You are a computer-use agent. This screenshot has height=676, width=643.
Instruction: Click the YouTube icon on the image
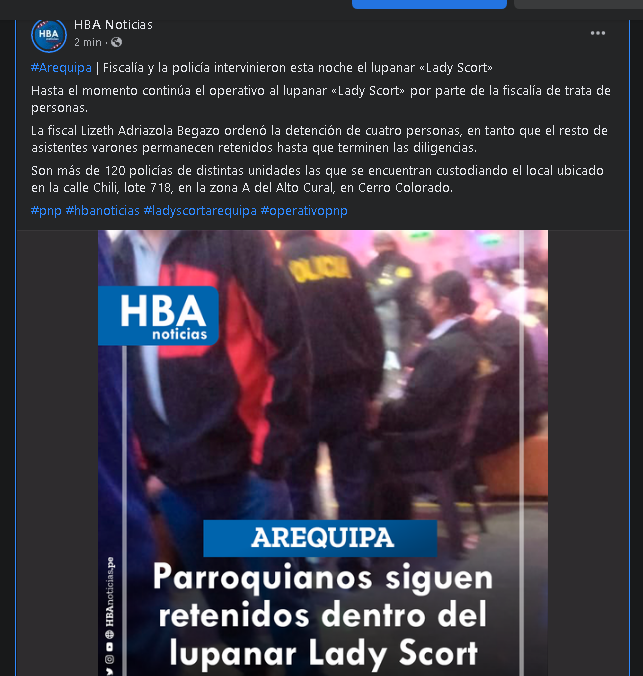[110, 647]
